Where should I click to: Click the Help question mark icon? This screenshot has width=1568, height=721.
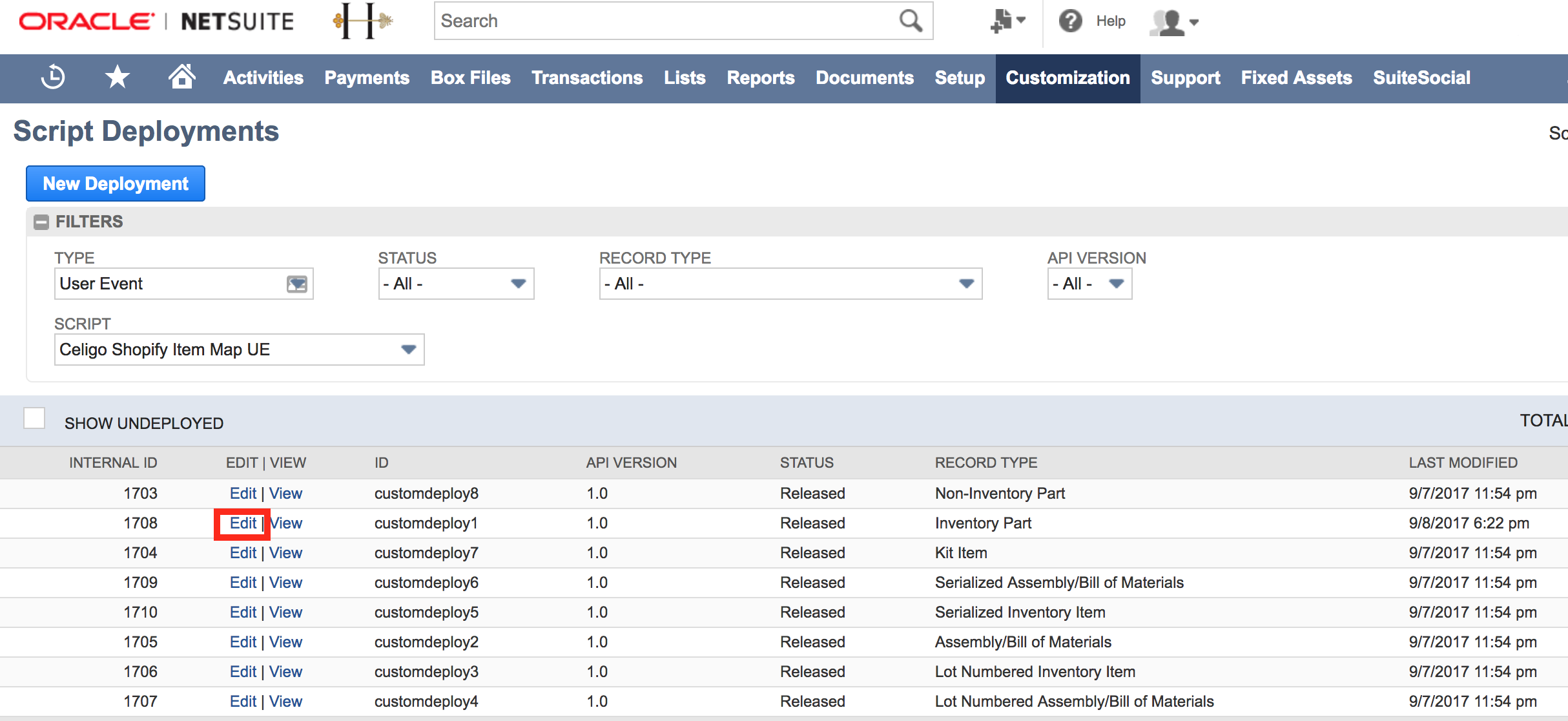1070,21
